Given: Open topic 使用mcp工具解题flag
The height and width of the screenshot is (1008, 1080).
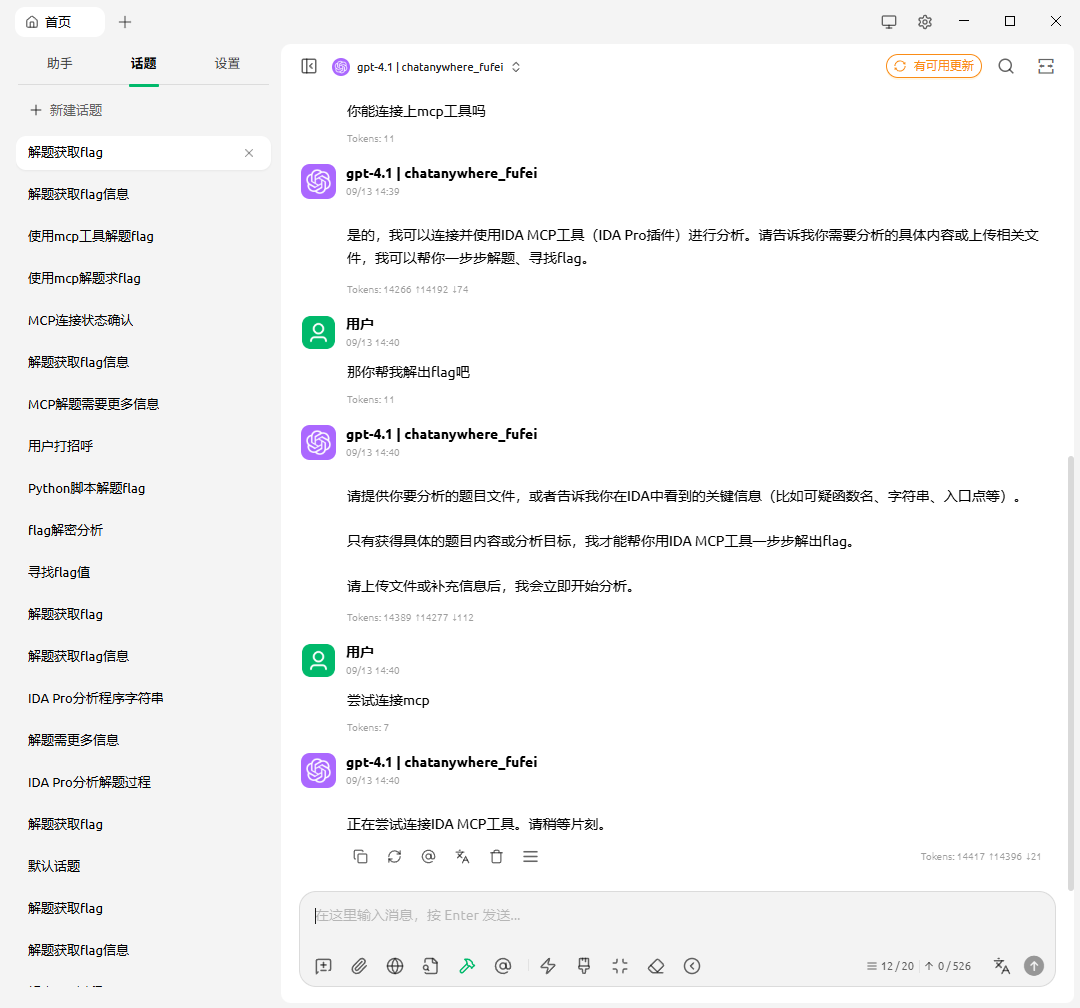Looking at the screenshot, I should 143,236.
